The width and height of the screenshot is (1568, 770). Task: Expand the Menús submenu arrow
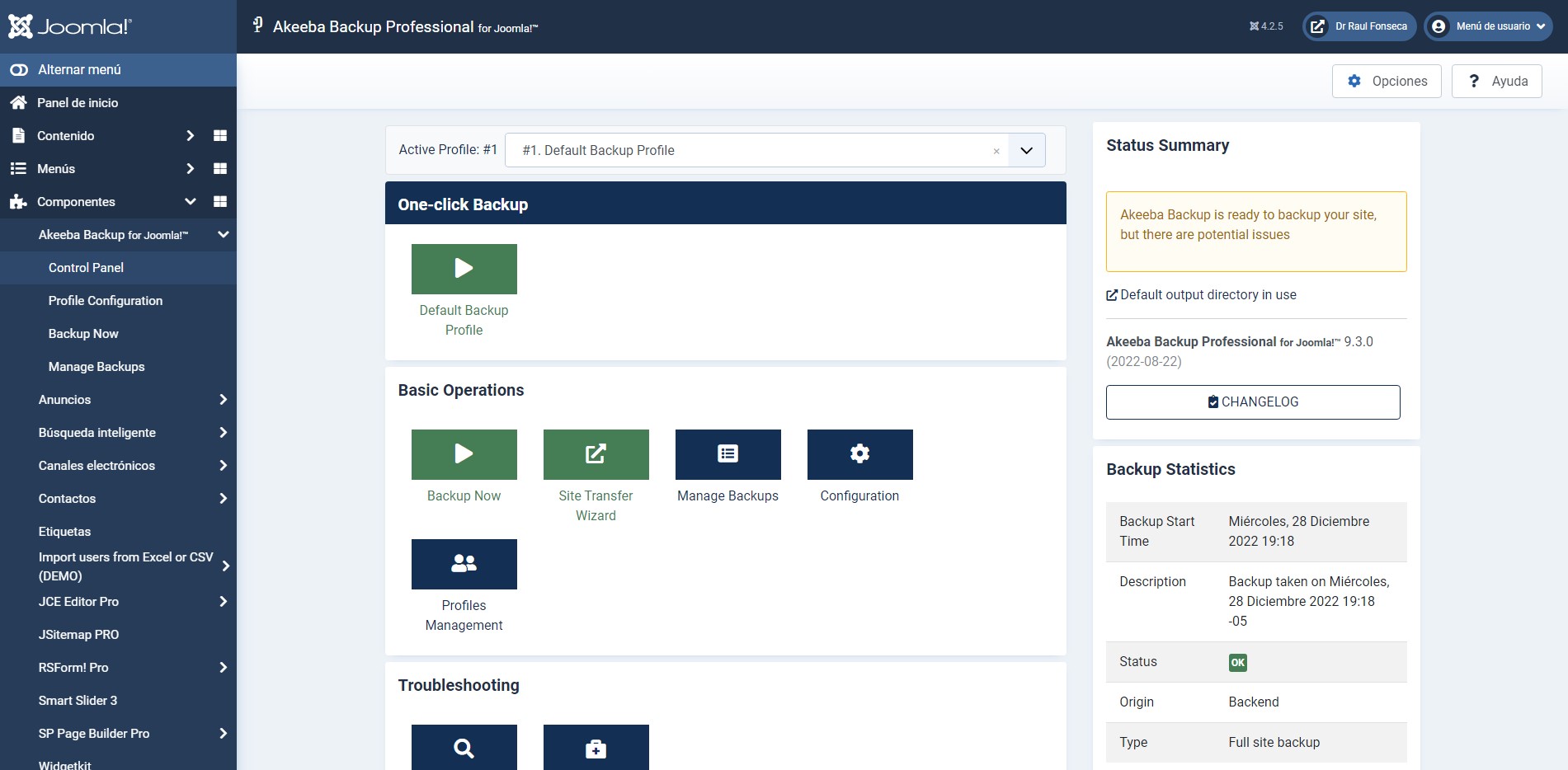[x=191, y=169]
